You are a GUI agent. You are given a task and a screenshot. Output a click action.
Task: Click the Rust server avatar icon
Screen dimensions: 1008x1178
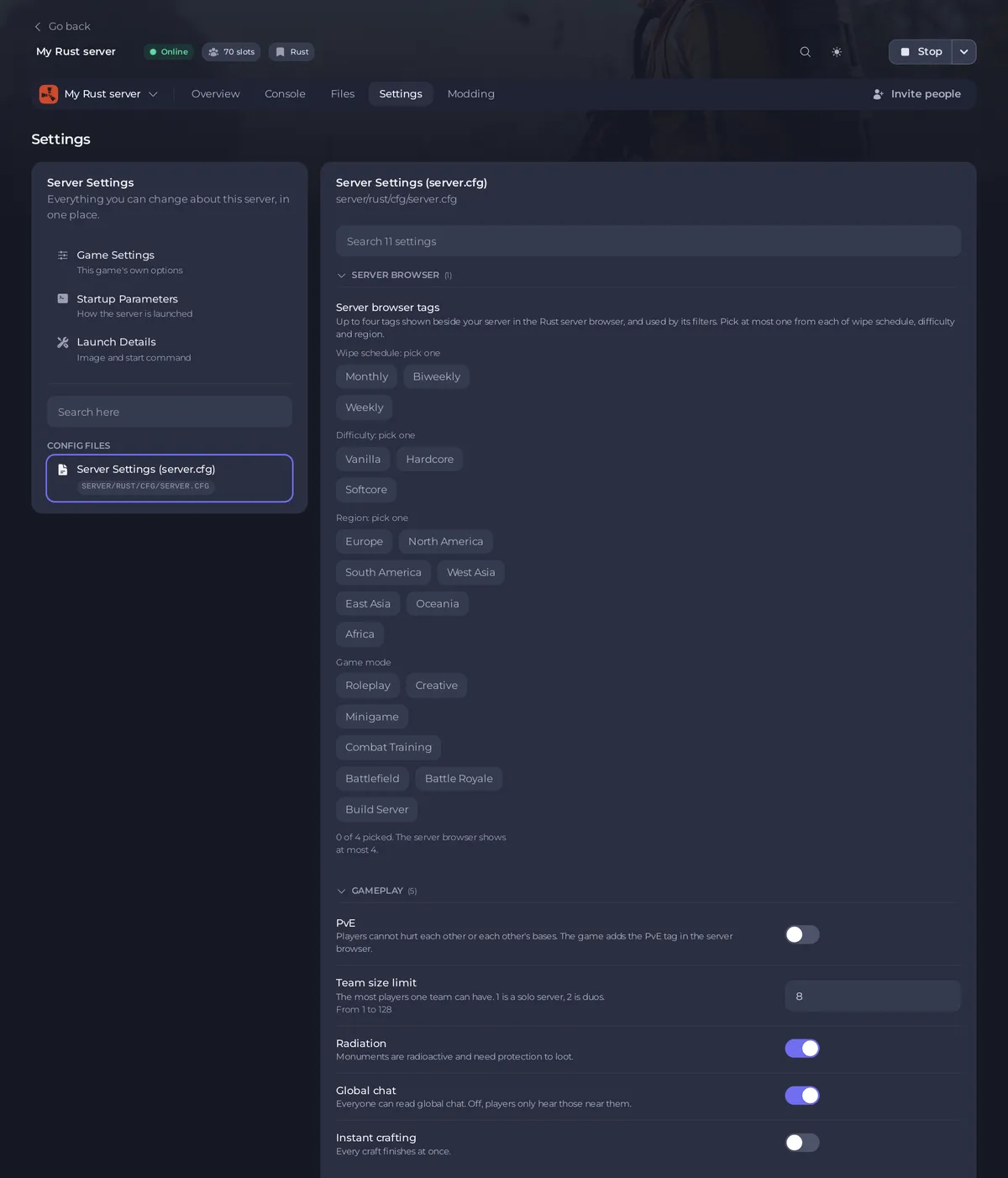[x=49, y=94]
